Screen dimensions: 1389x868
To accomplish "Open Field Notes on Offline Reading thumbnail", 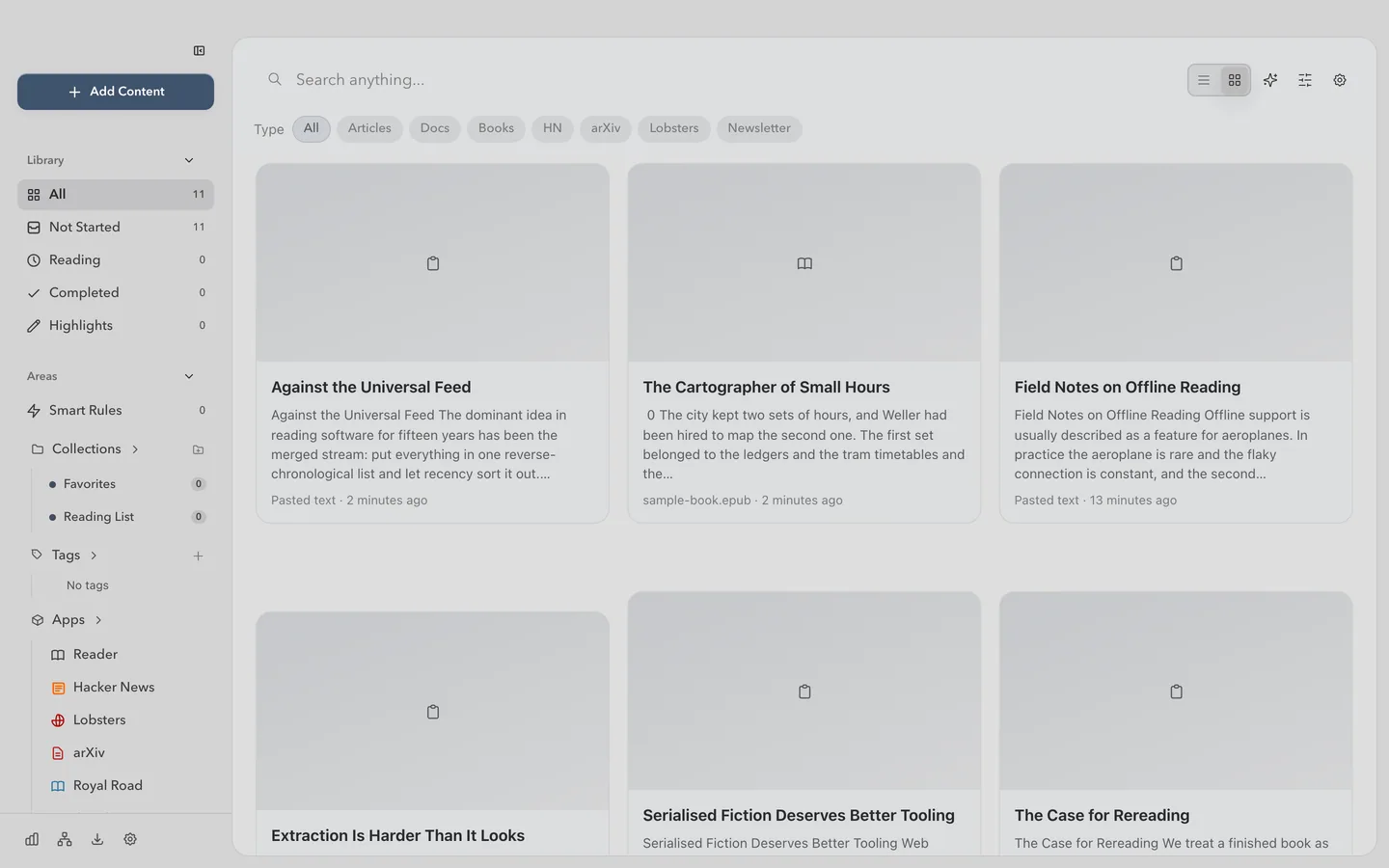I will pyautogui.click(x=1176, y=262).
